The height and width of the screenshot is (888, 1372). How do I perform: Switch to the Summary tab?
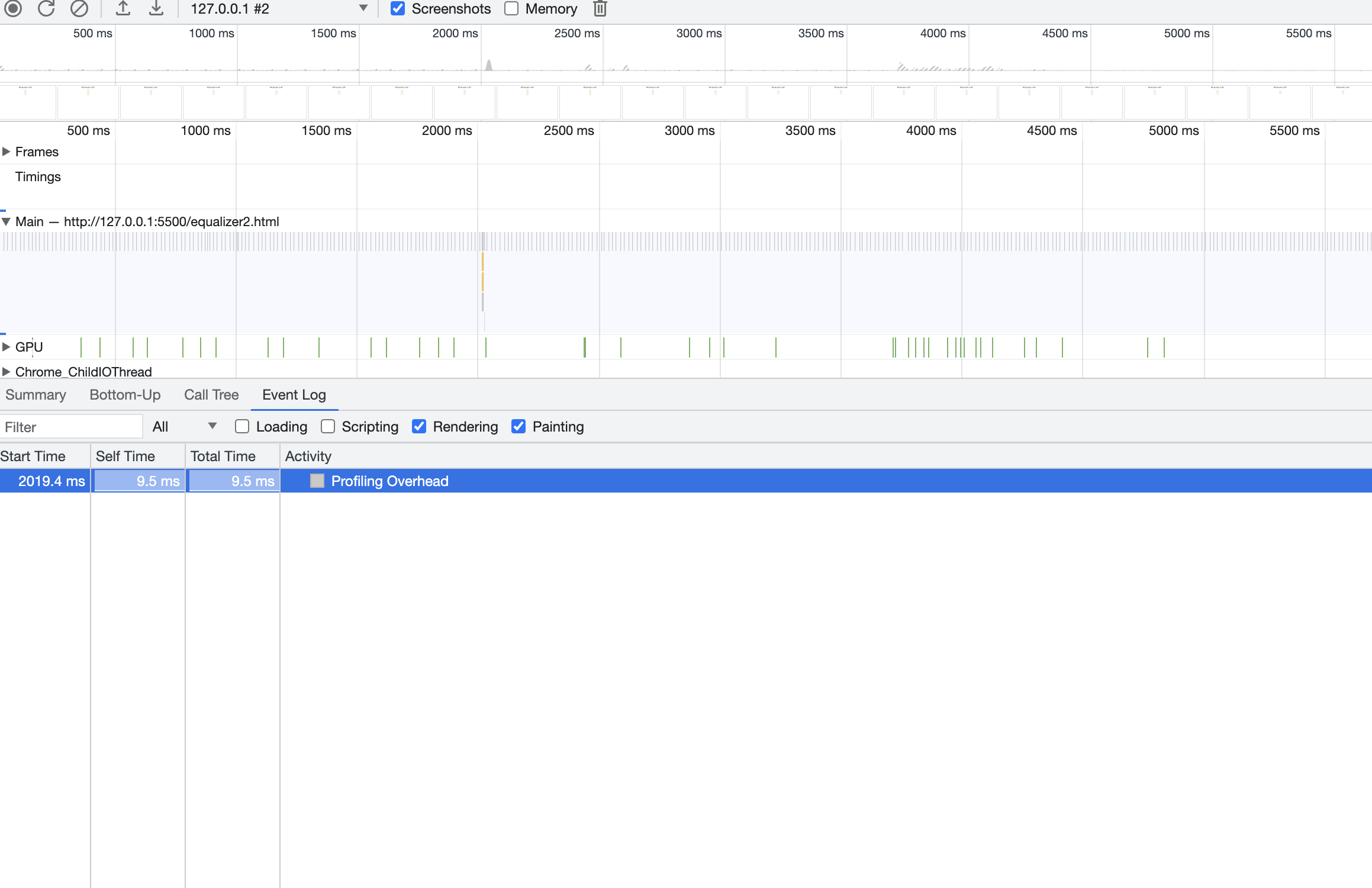coord(36,395)
